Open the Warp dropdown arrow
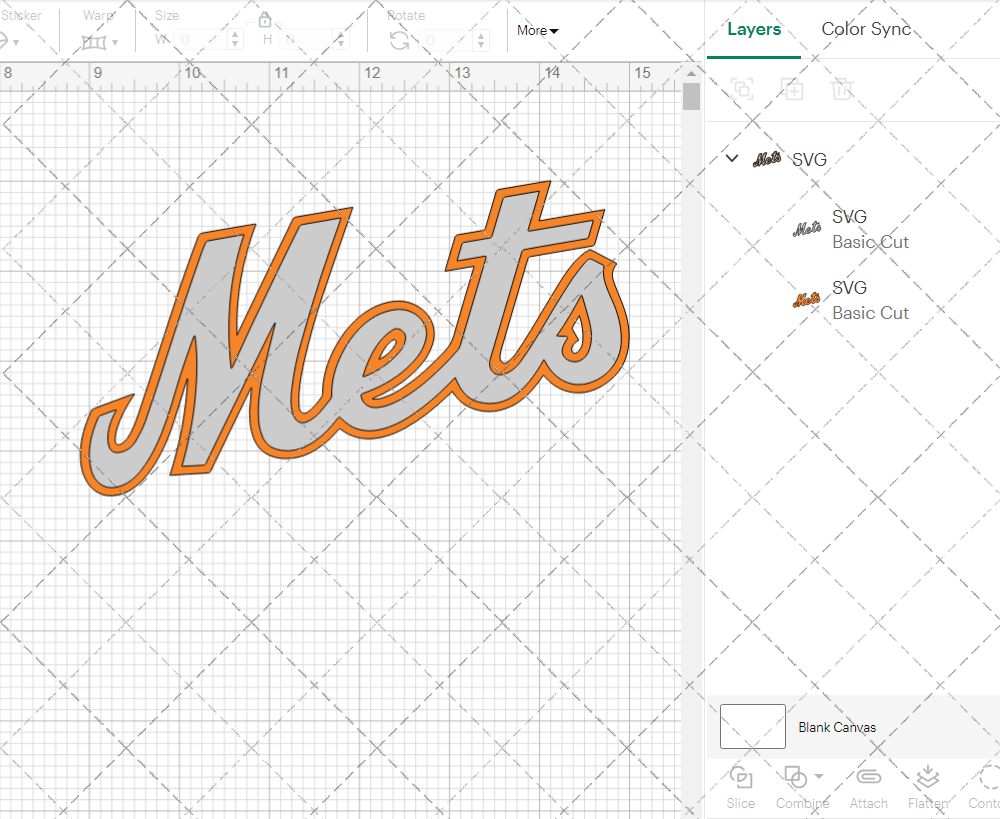 115,43
